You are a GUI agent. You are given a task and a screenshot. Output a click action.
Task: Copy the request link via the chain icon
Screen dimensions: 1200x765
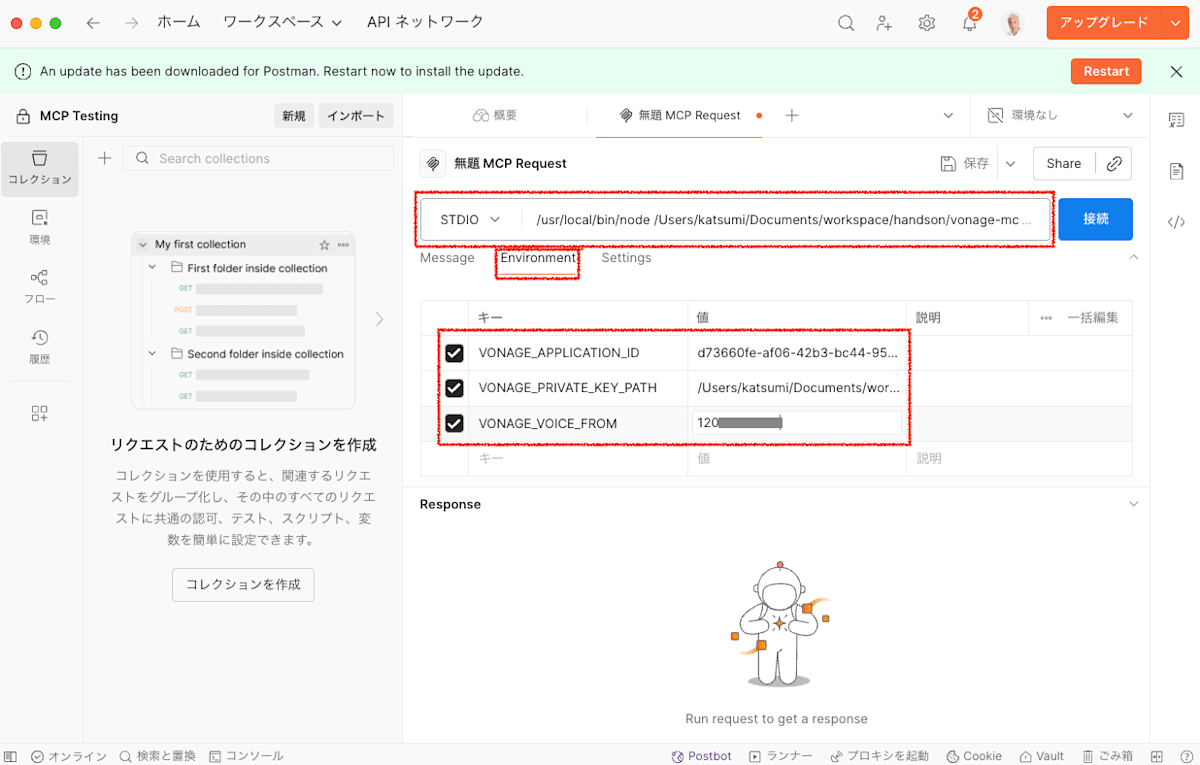click(1114, 164)
